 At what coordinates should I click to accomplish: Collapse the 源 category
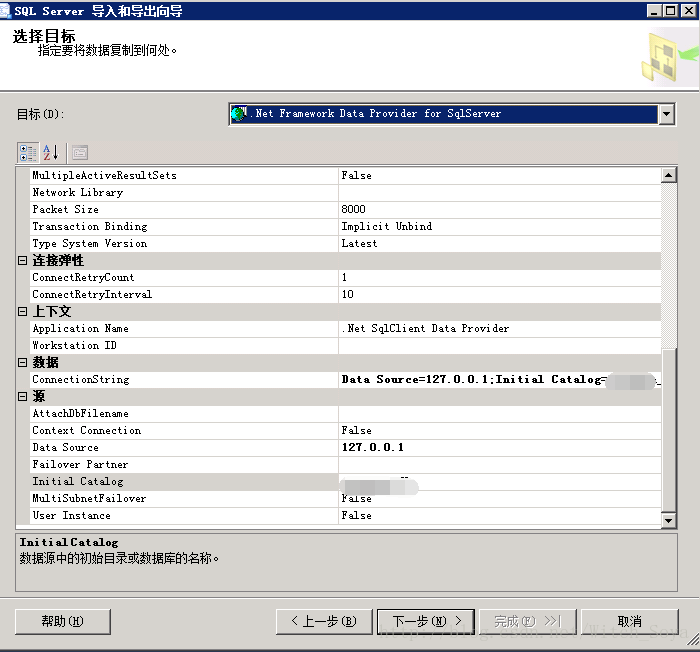pyautogui.click(x=22, y=396)
